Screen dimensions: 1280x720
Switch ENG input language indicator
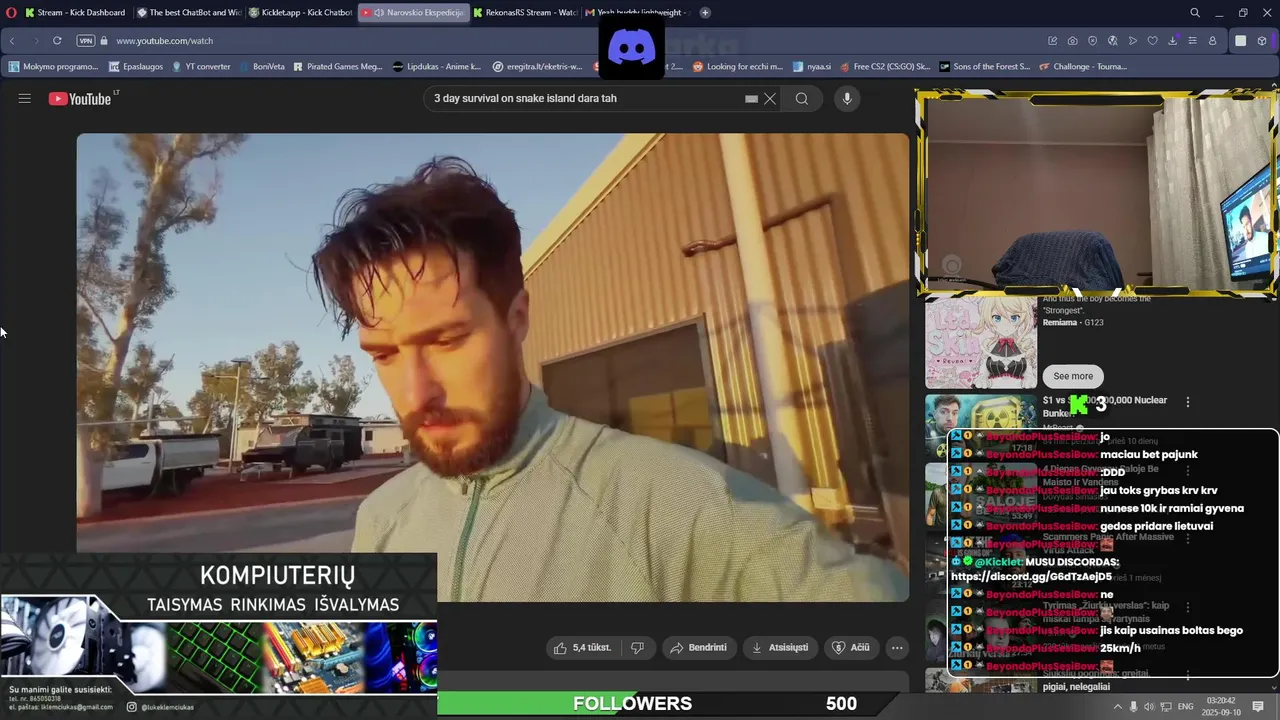(1185, 707)
